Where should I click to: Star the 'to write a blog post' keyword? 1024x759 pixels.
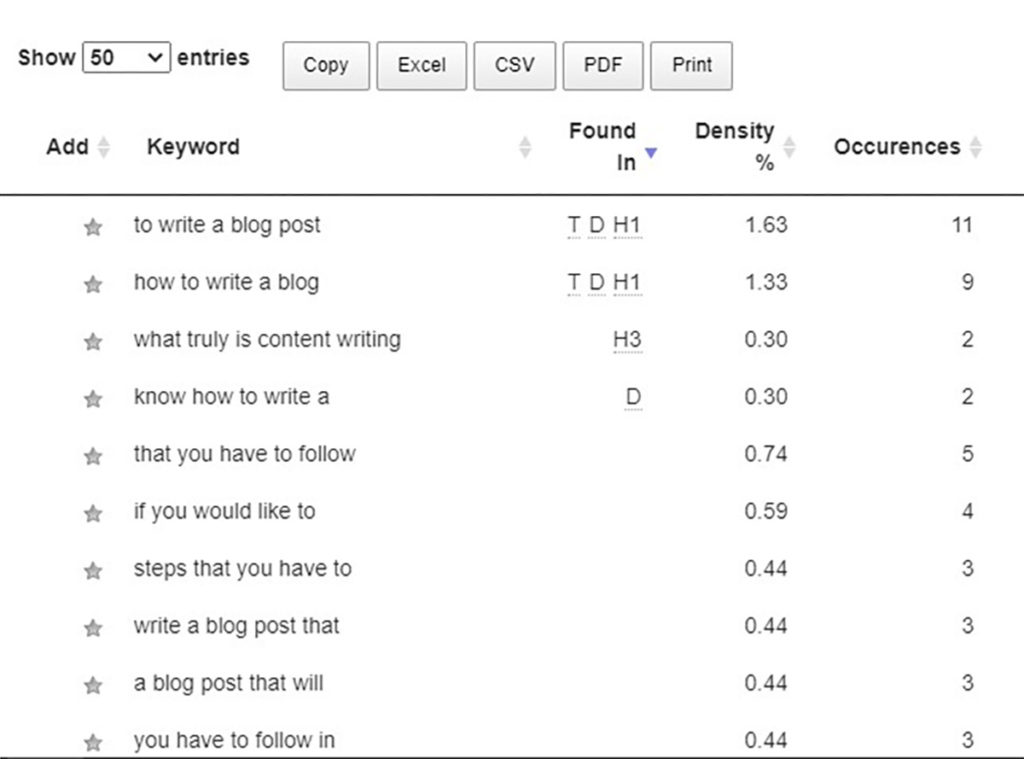click(93, 227)
